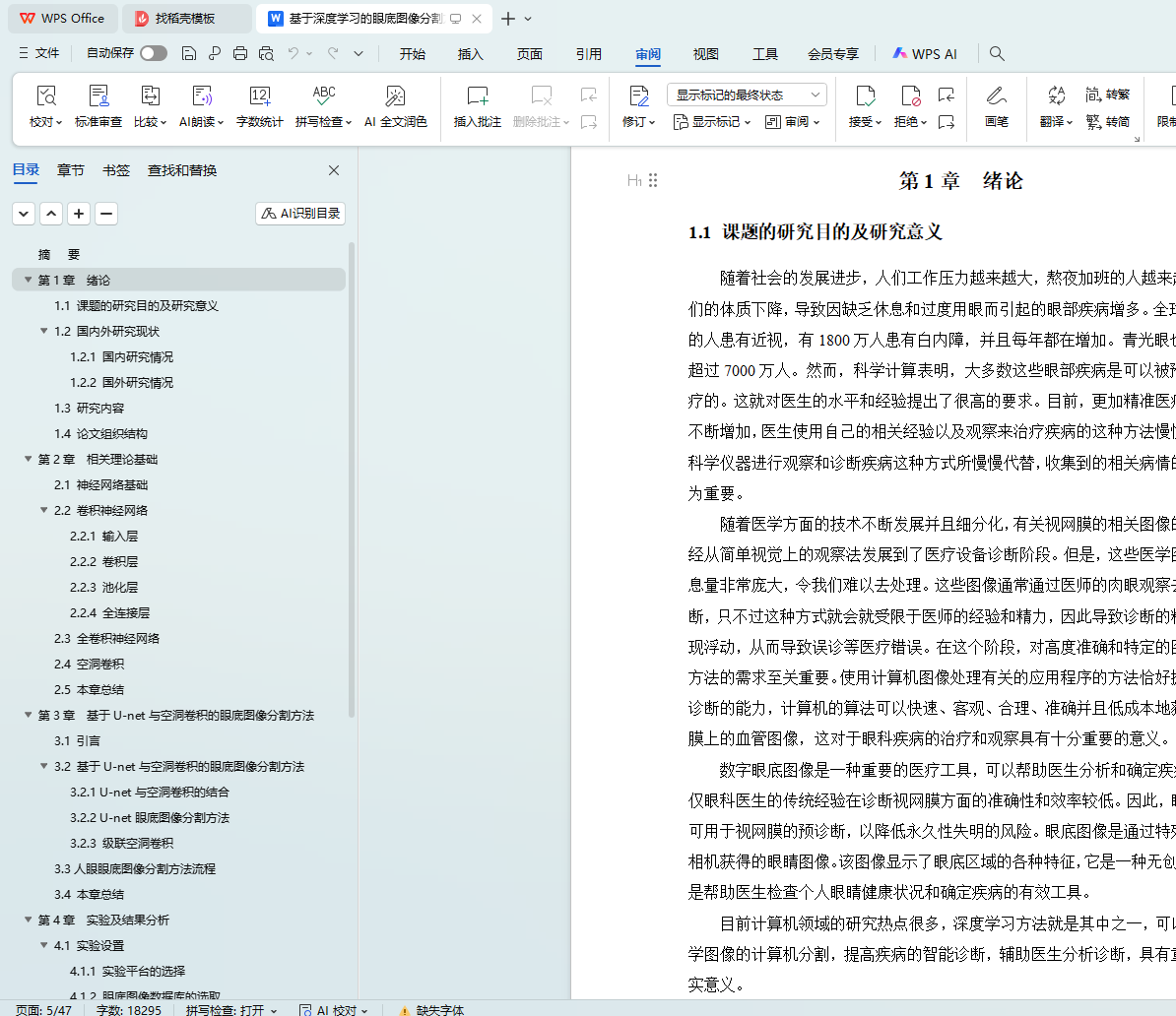The height and width of the screenshot is (1016, 1176).
Task: Open the 显示标记的最终状态 dropdown
Action: point(747,95)
